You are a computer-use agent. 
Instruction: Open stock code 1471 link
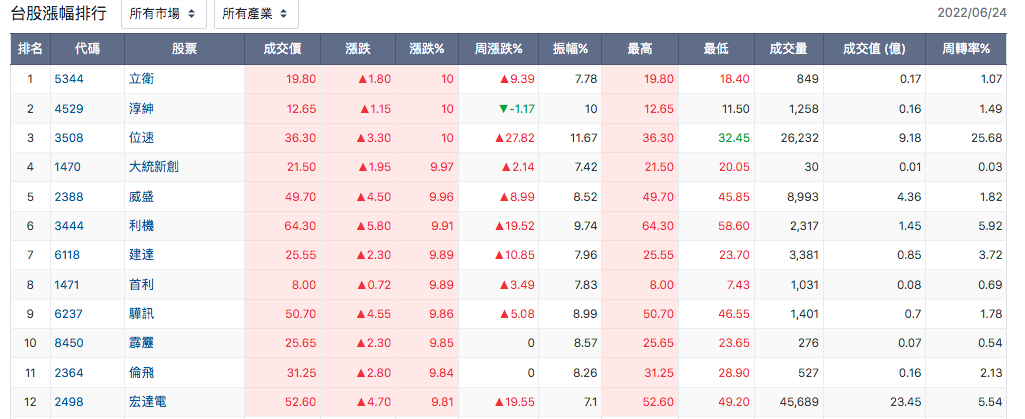click(67, 285)
